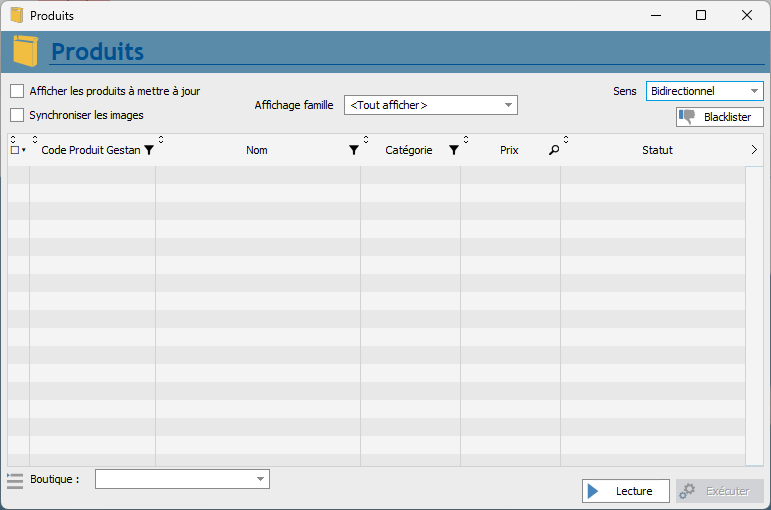Click the Catégorie column filter funnel

click(x=454, y=150)
